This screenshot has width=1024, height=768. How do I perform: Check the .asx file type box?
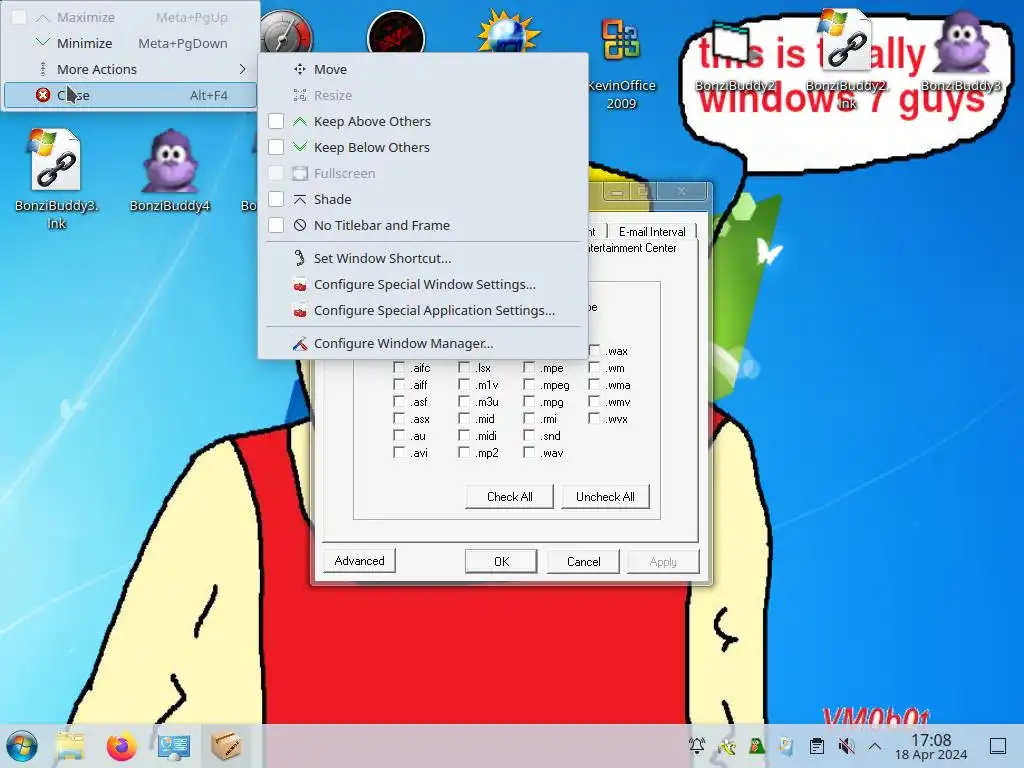pyautogui.click(x=399, y=419)
